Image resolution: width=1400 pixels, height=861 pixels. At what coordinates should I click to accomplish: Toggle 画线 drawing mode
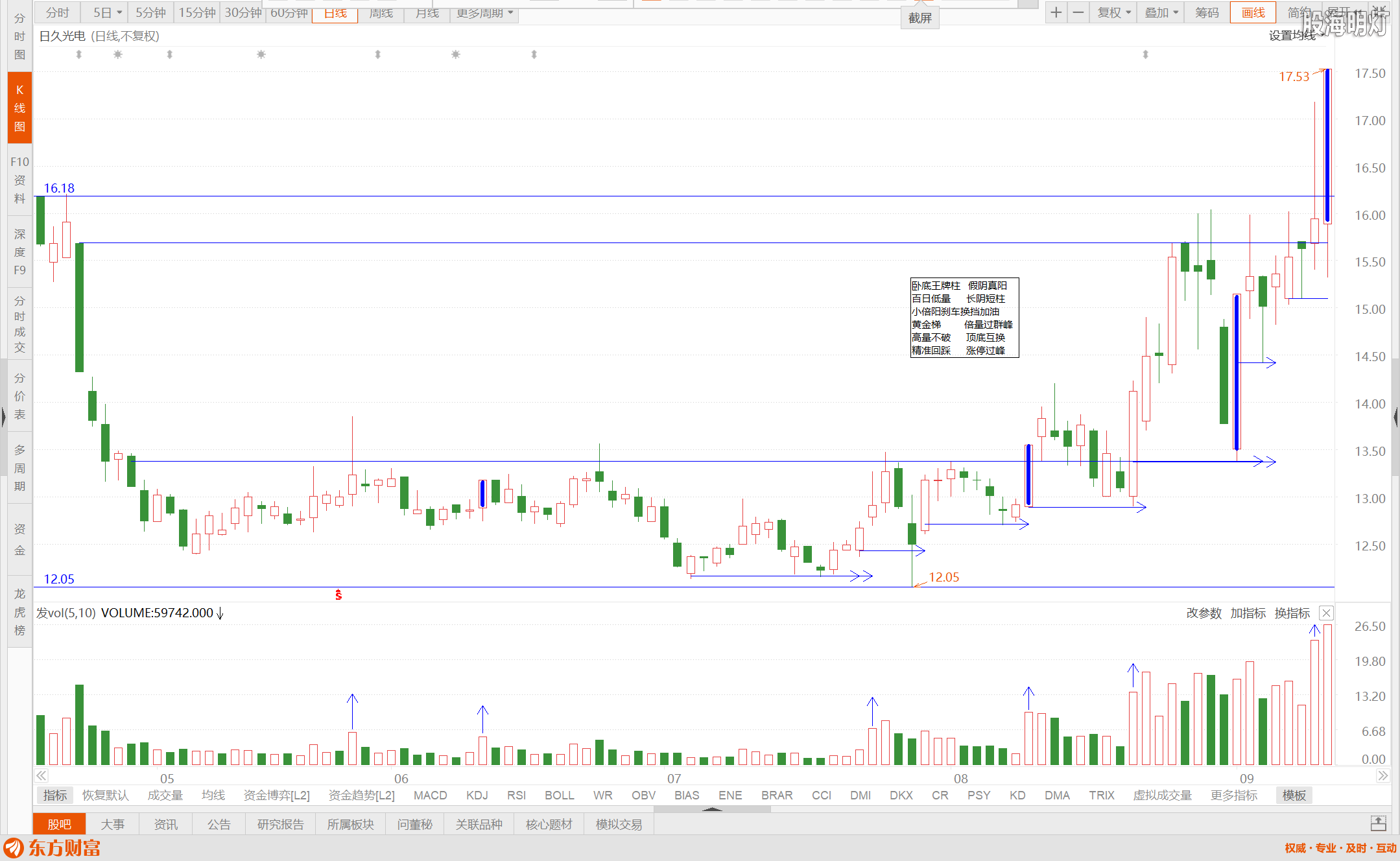1253,12
